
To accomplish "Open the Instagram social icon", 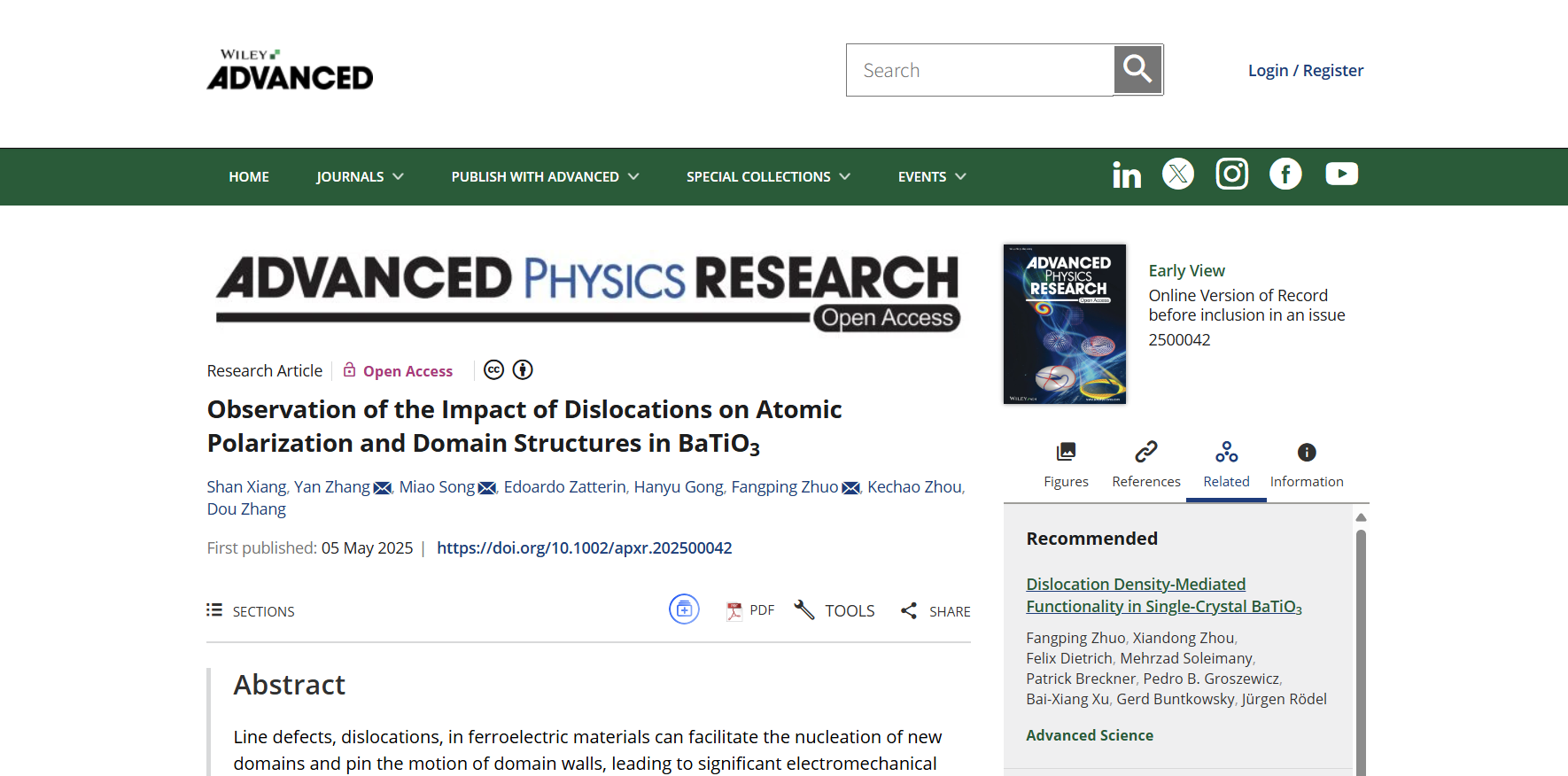I will (x=1231, y=174).
